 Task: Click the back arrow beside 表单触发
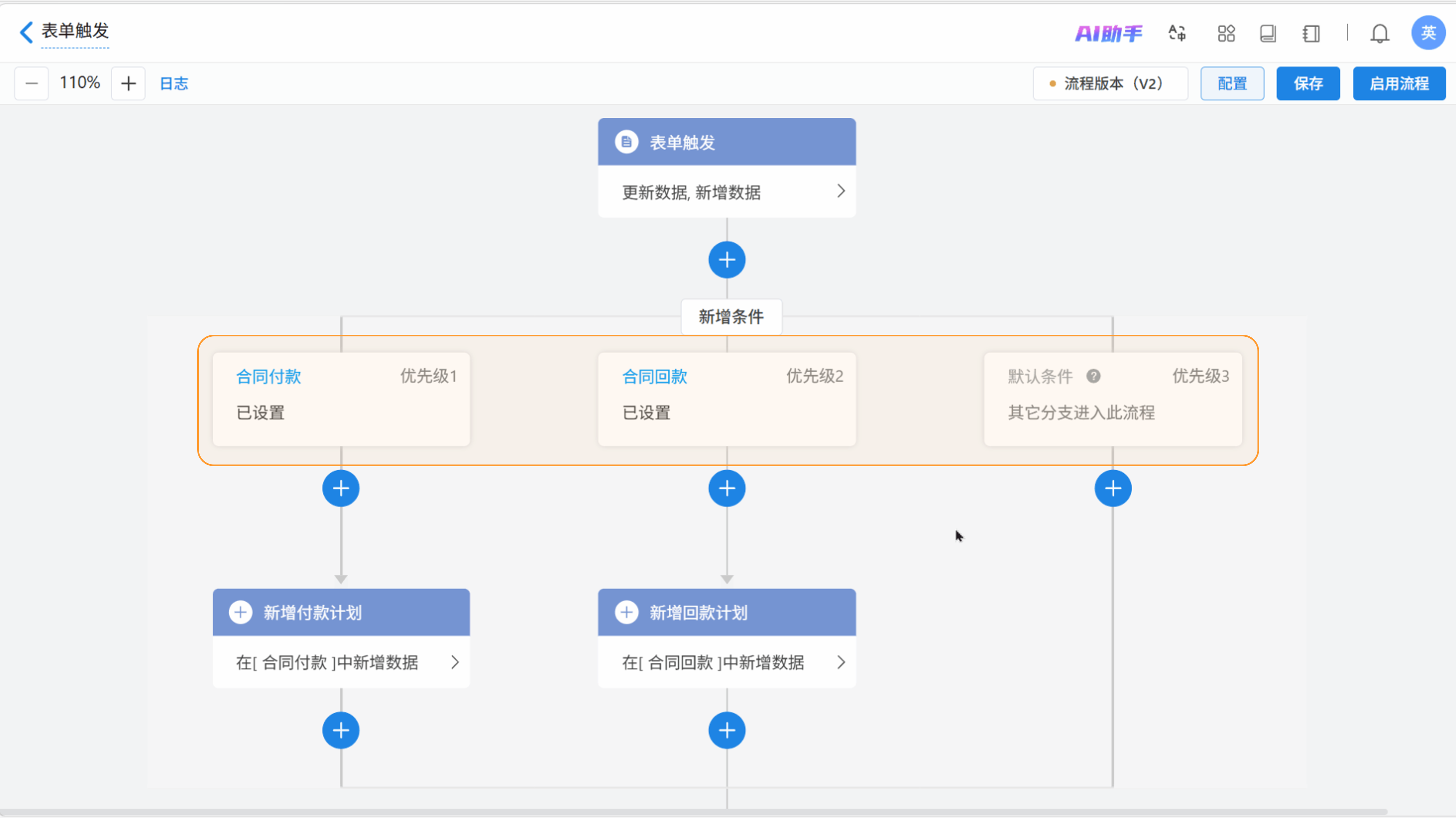(x=26, y=32)
